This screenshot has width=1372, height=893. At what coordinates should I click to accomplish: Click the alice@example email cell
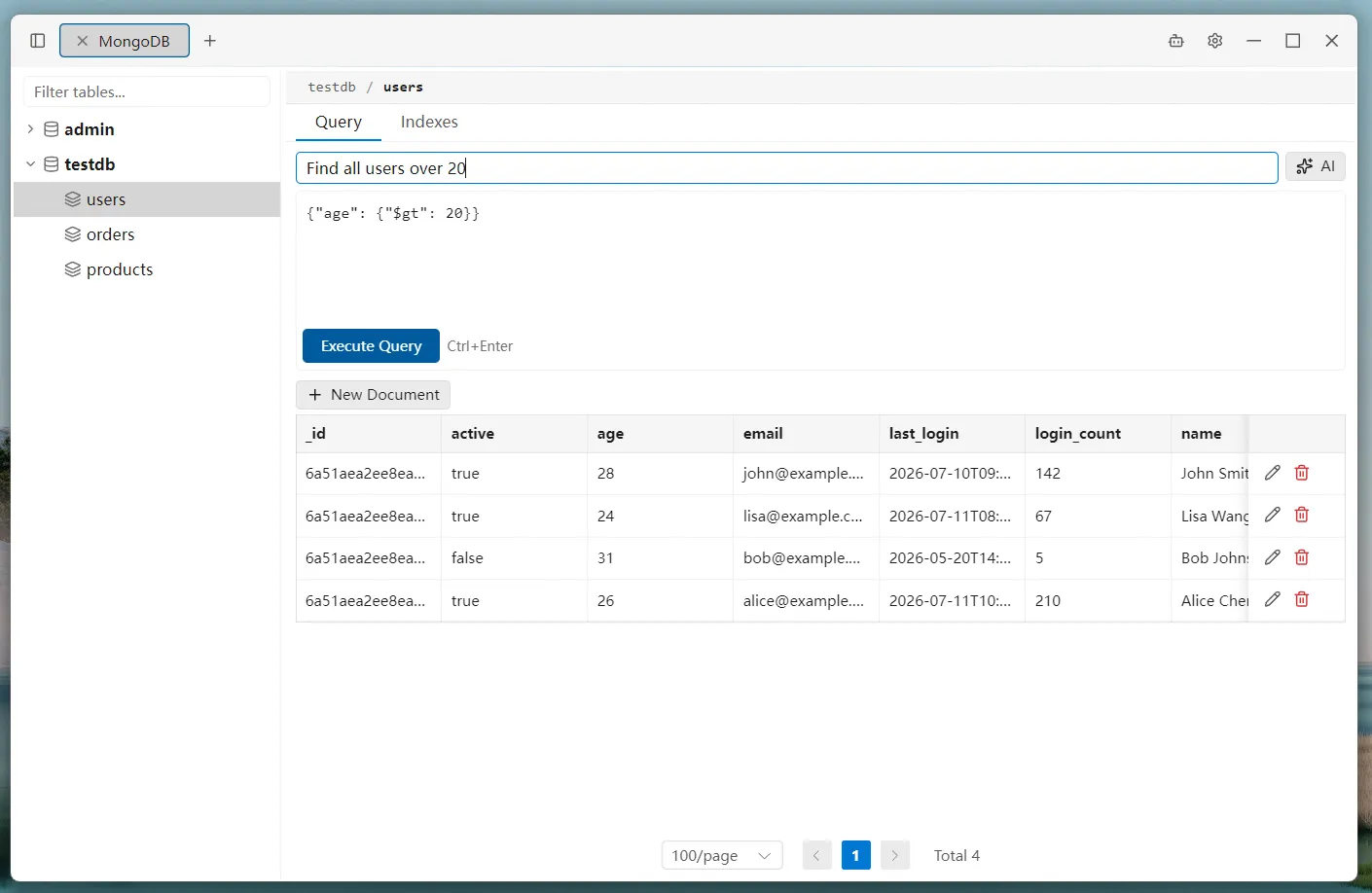coord(807,600)
